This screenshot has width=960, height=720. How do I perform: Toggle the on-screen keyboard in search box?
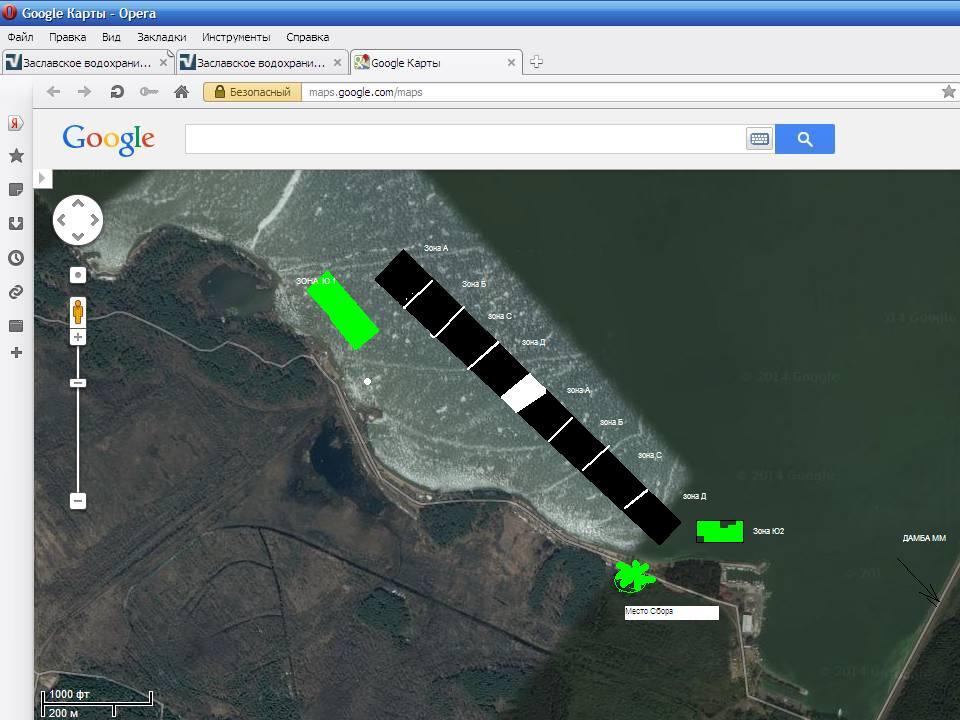click(x=759, y=139)
